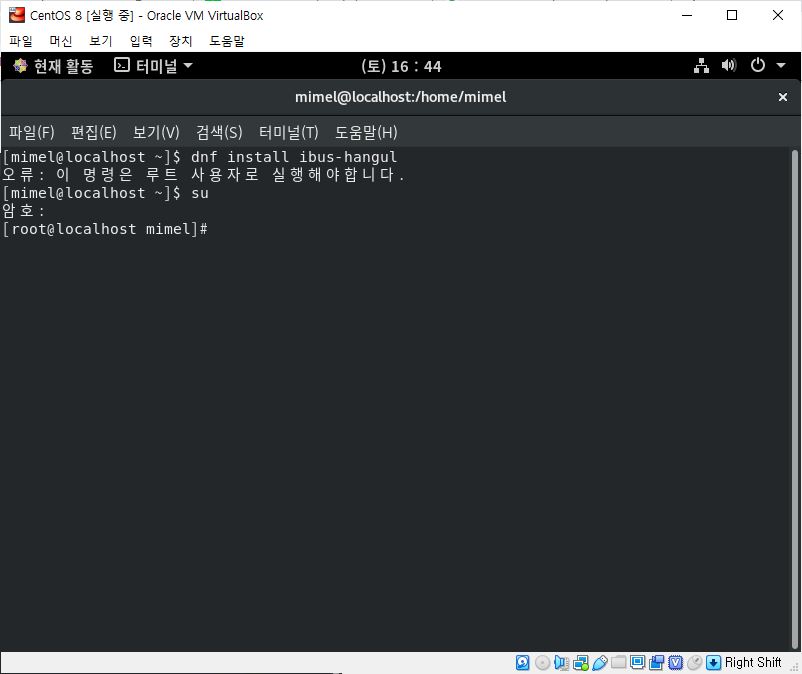Minimize the VirtualBox window

(x=687, y=15)
